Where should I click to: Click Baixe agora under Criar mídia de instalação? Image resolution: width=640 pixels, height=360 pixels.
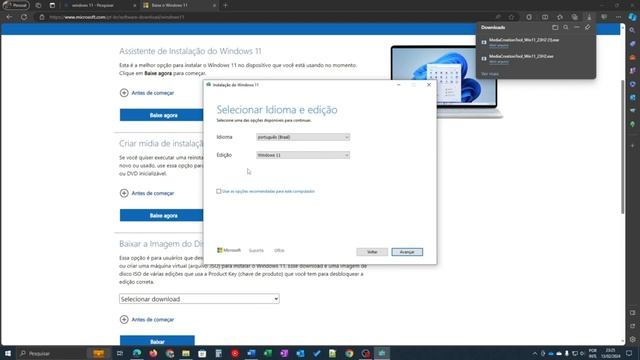[x=163, y=215]
